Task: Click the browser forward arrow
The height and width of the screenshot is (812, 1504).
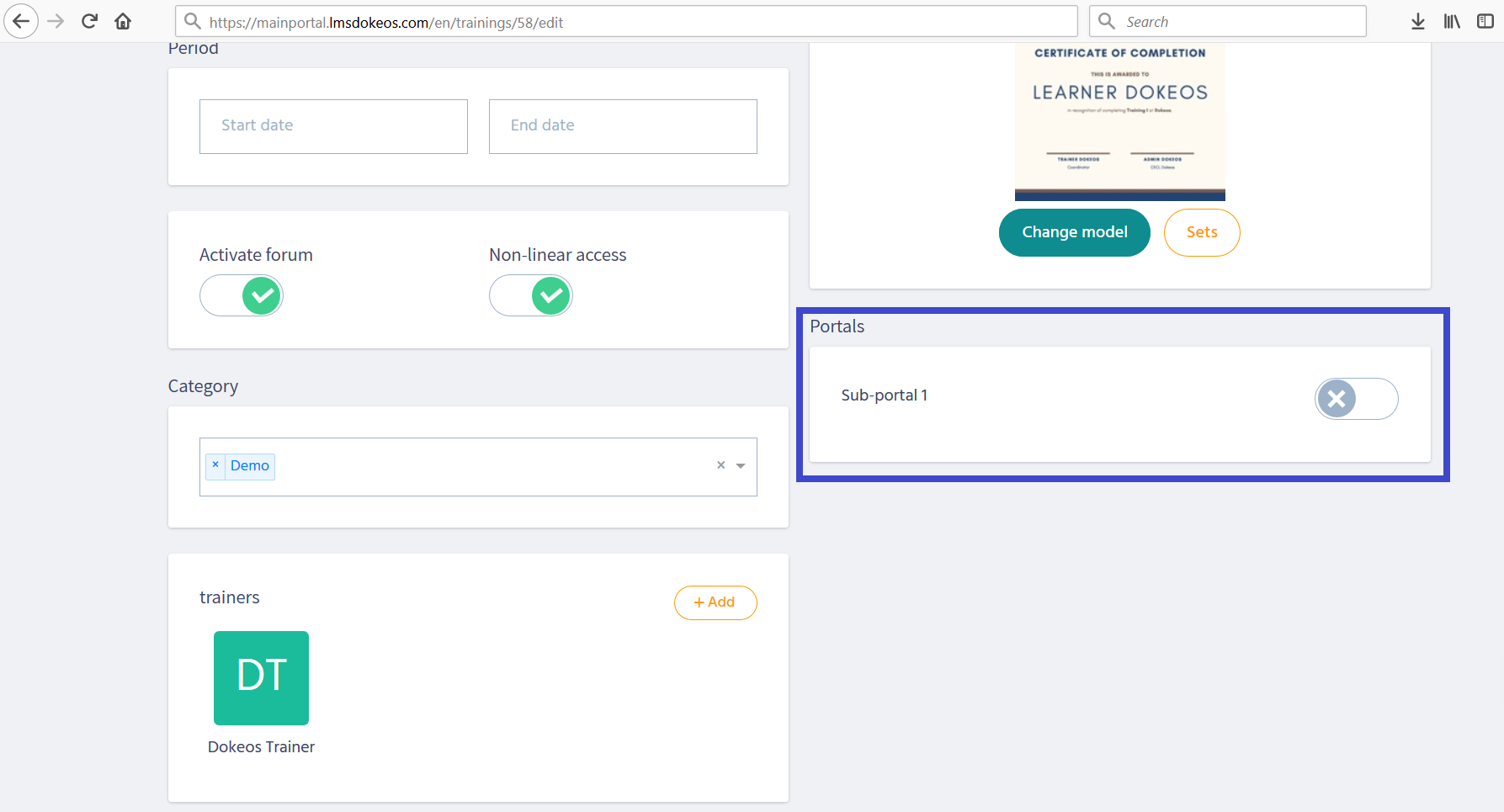Action: click(56, 21)
